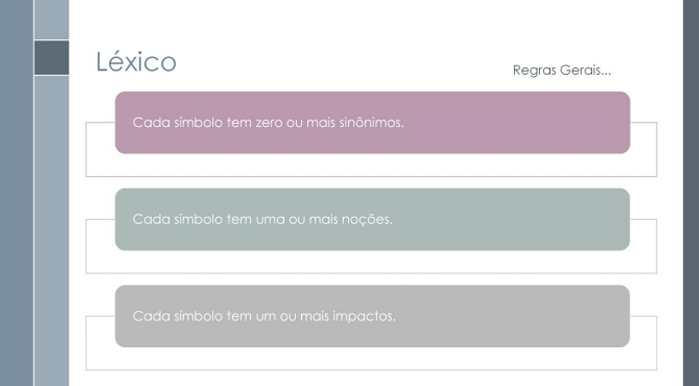The width and height of the screenshot is (699, 386).
Task: Select the pink sinônimos rule box
Action: pos(372,123)
